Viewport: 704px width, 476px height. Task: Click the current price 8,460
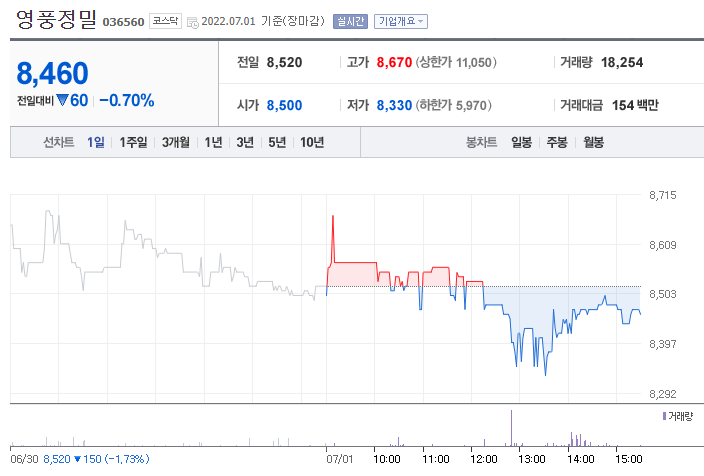coord(53,73)
